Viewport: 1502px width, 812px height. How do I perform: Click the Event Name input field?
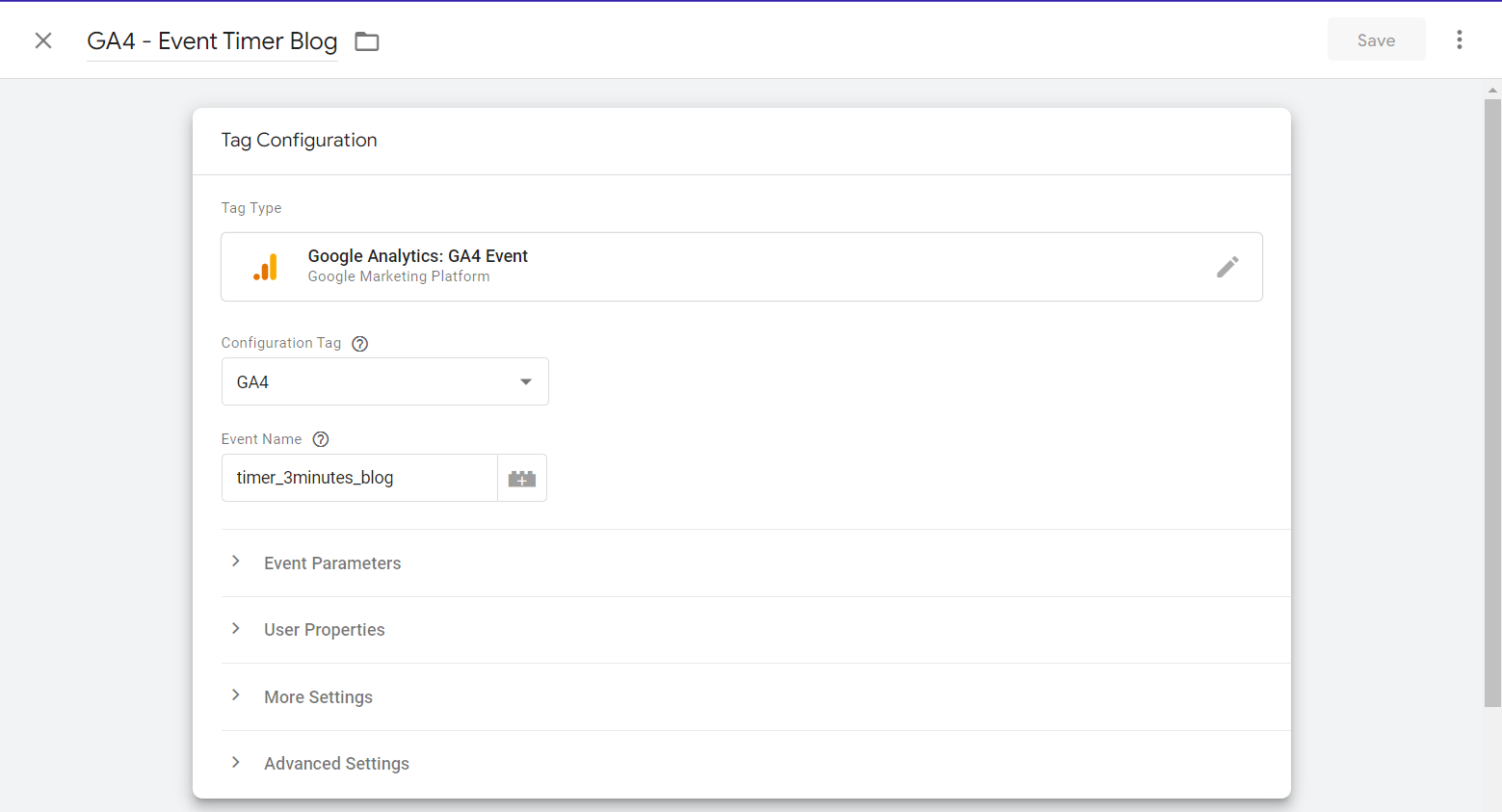coord(359,478)
